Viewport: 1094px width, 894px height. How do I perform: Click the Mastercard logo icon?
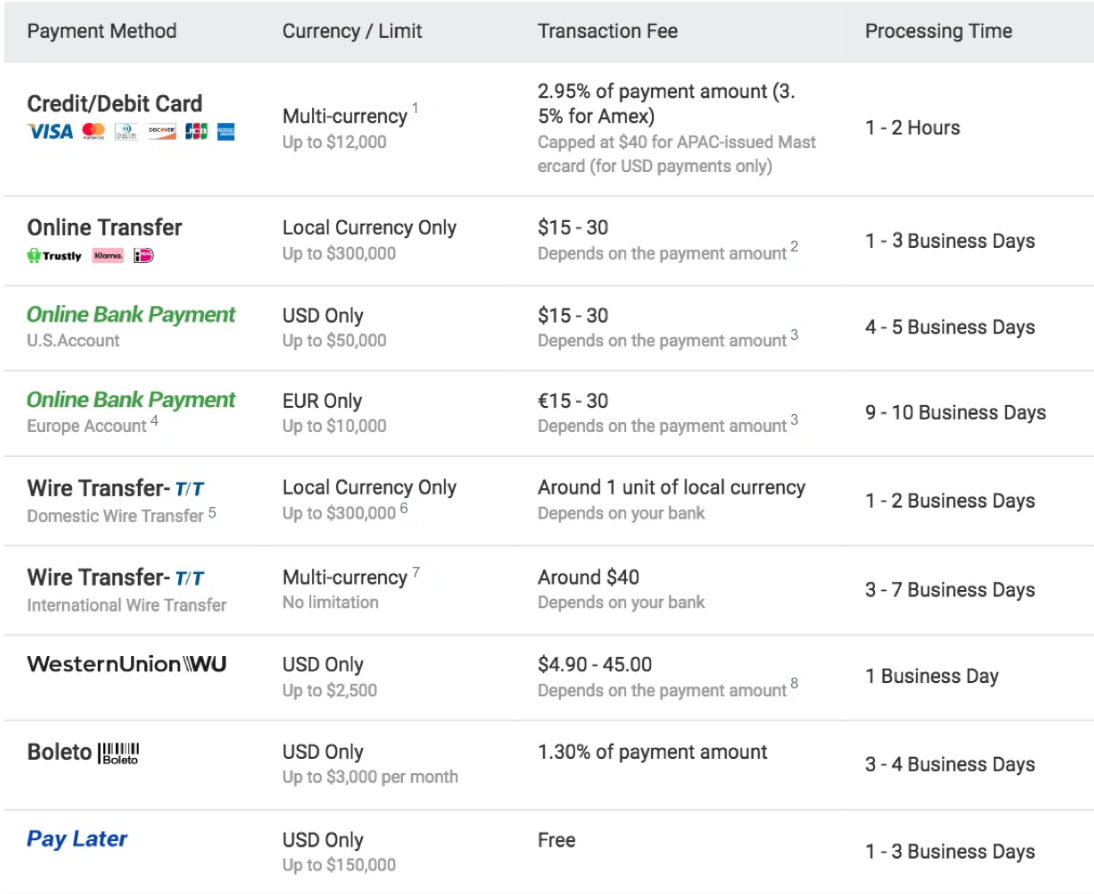tap(93, 131)
